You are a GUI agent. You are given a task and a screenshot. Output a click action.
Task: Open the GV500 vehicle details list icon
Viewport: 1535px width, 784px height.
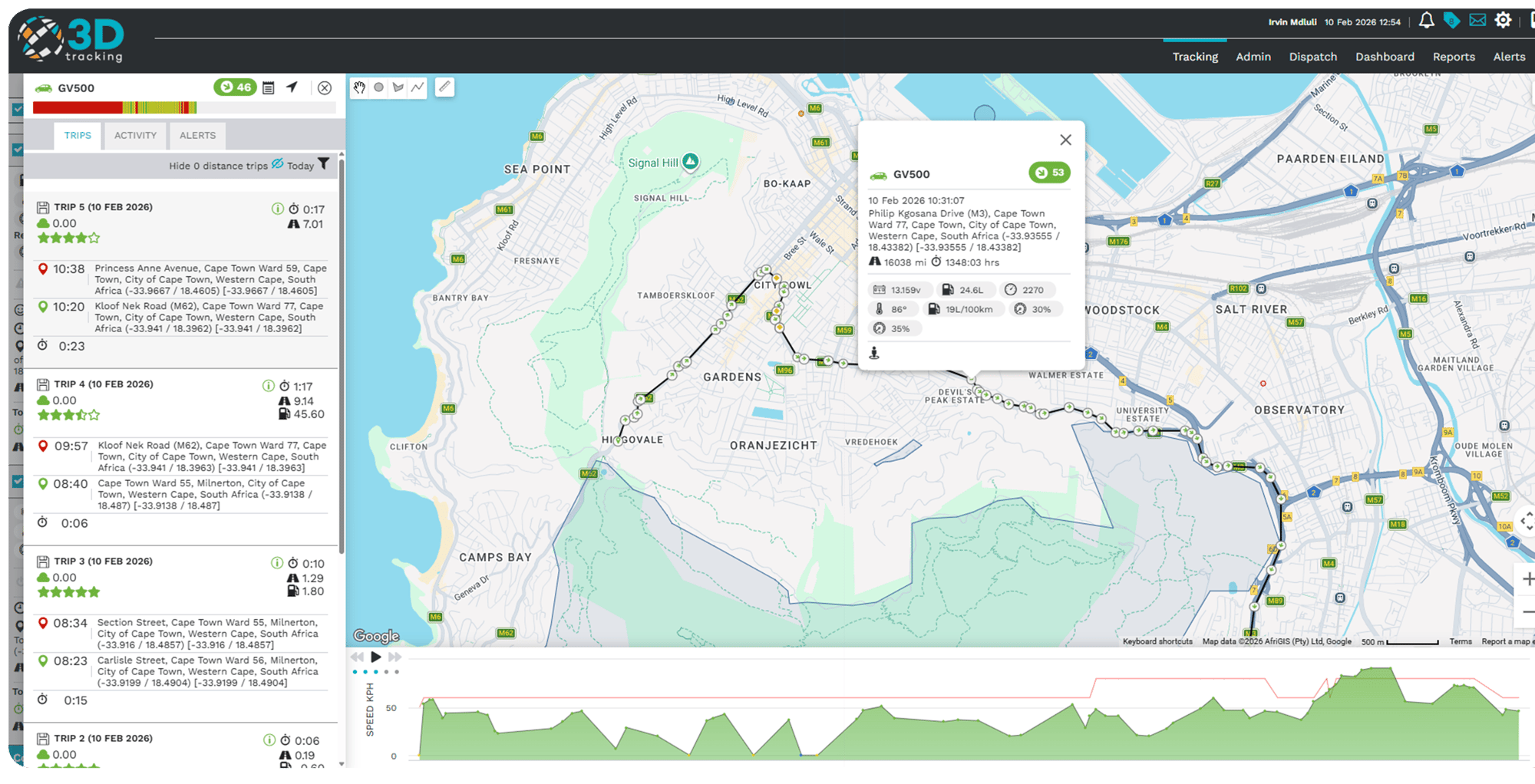[269, 87]
